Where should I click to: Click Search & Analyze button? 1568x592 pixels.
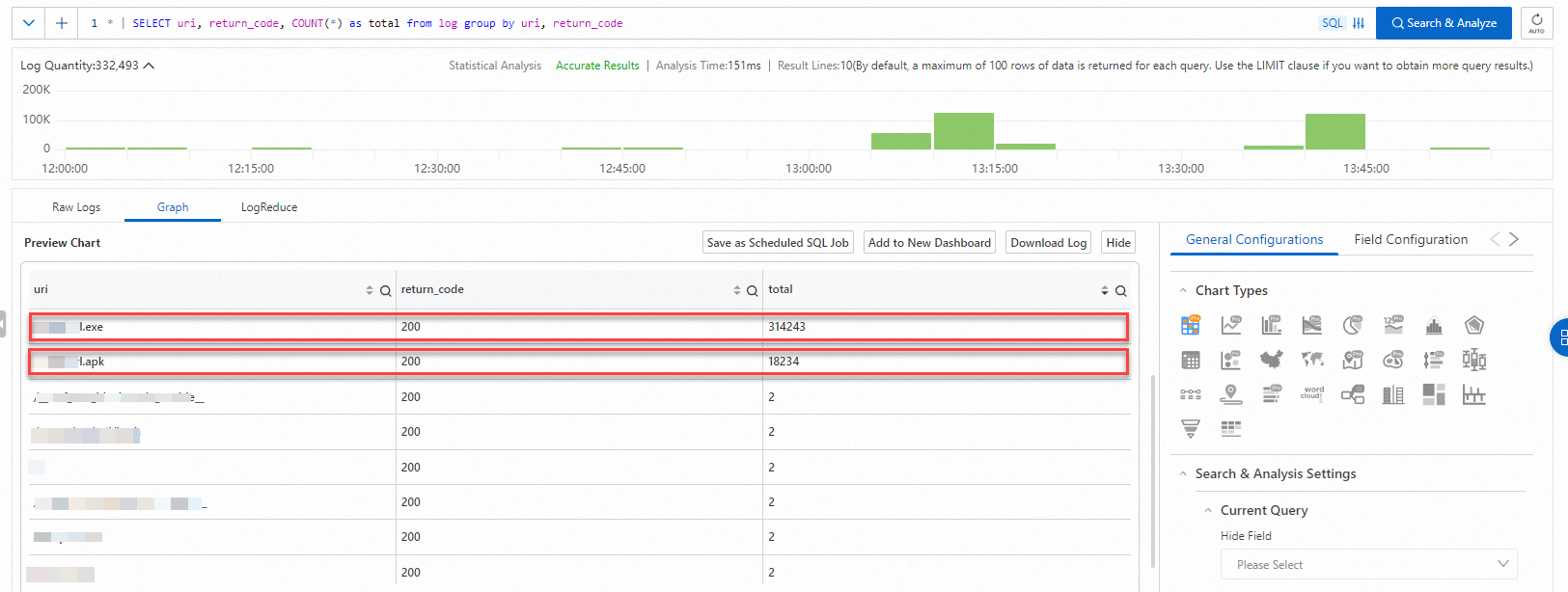(1444, 23)
